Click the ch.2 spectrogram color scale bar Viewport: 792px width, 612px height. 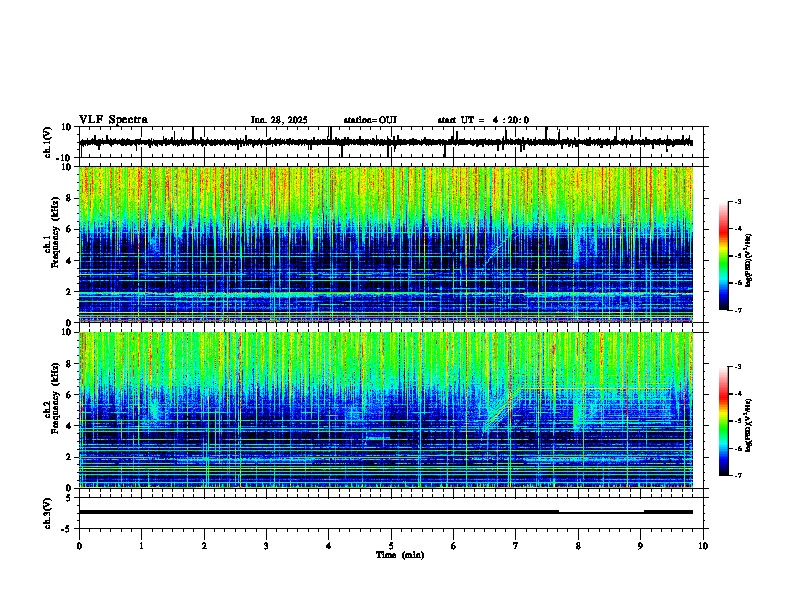coord(724,421)
